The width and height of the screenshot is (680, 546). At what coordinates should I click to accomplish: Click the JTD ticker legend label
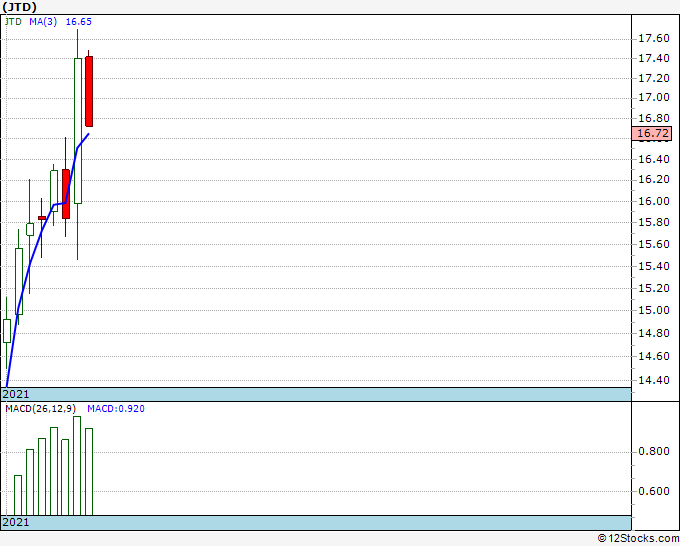(13, 22)
